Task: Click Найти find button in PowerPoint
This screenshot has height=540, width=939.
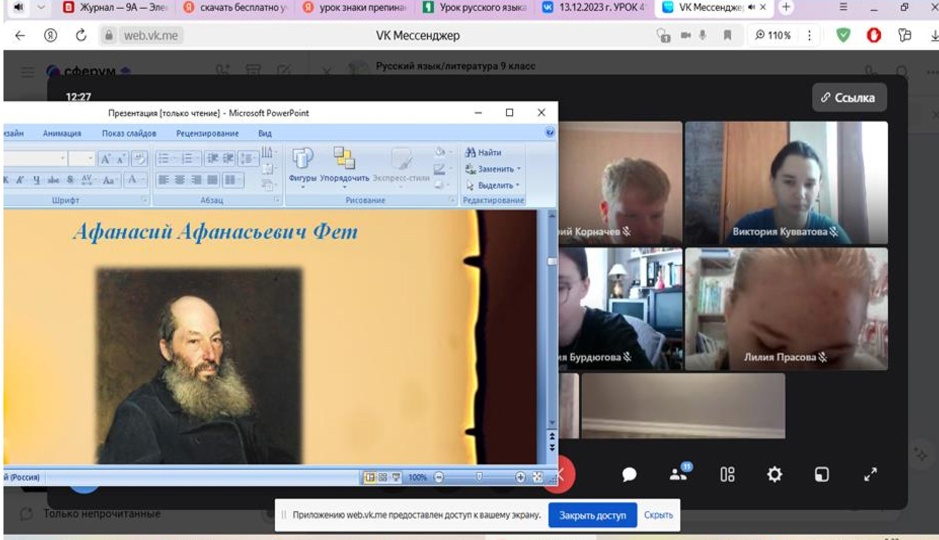Action: 484,152
